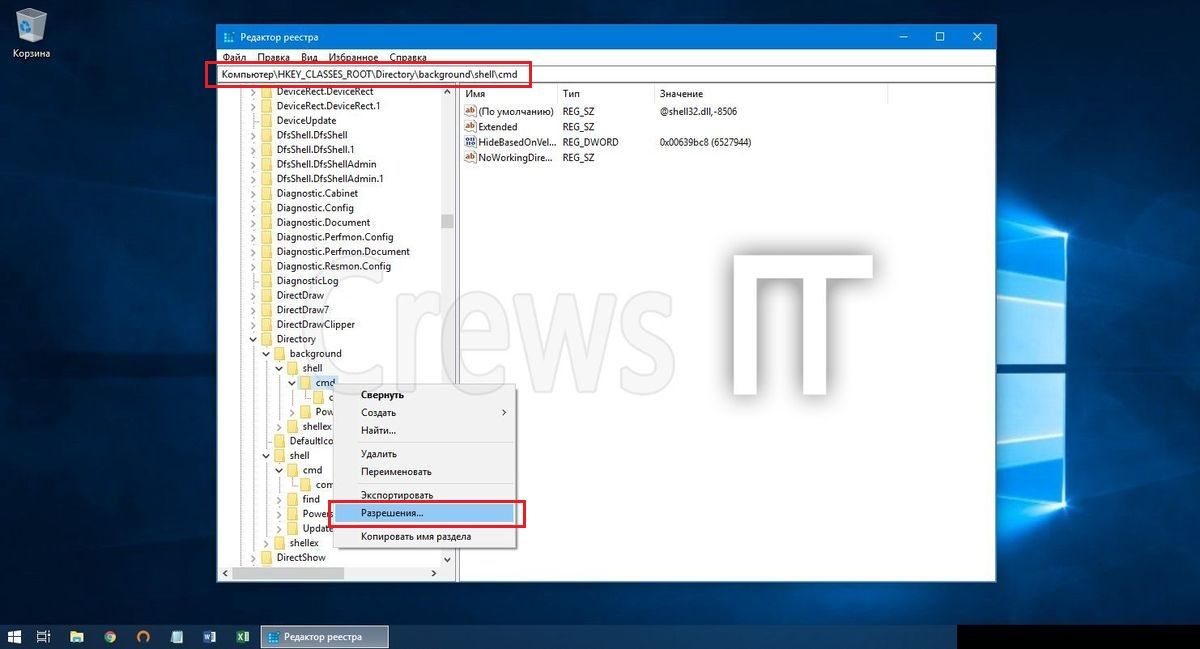Expand the DeviceRect.DeviceRect key
1200x649 pixels.
[x=253, y=91]
